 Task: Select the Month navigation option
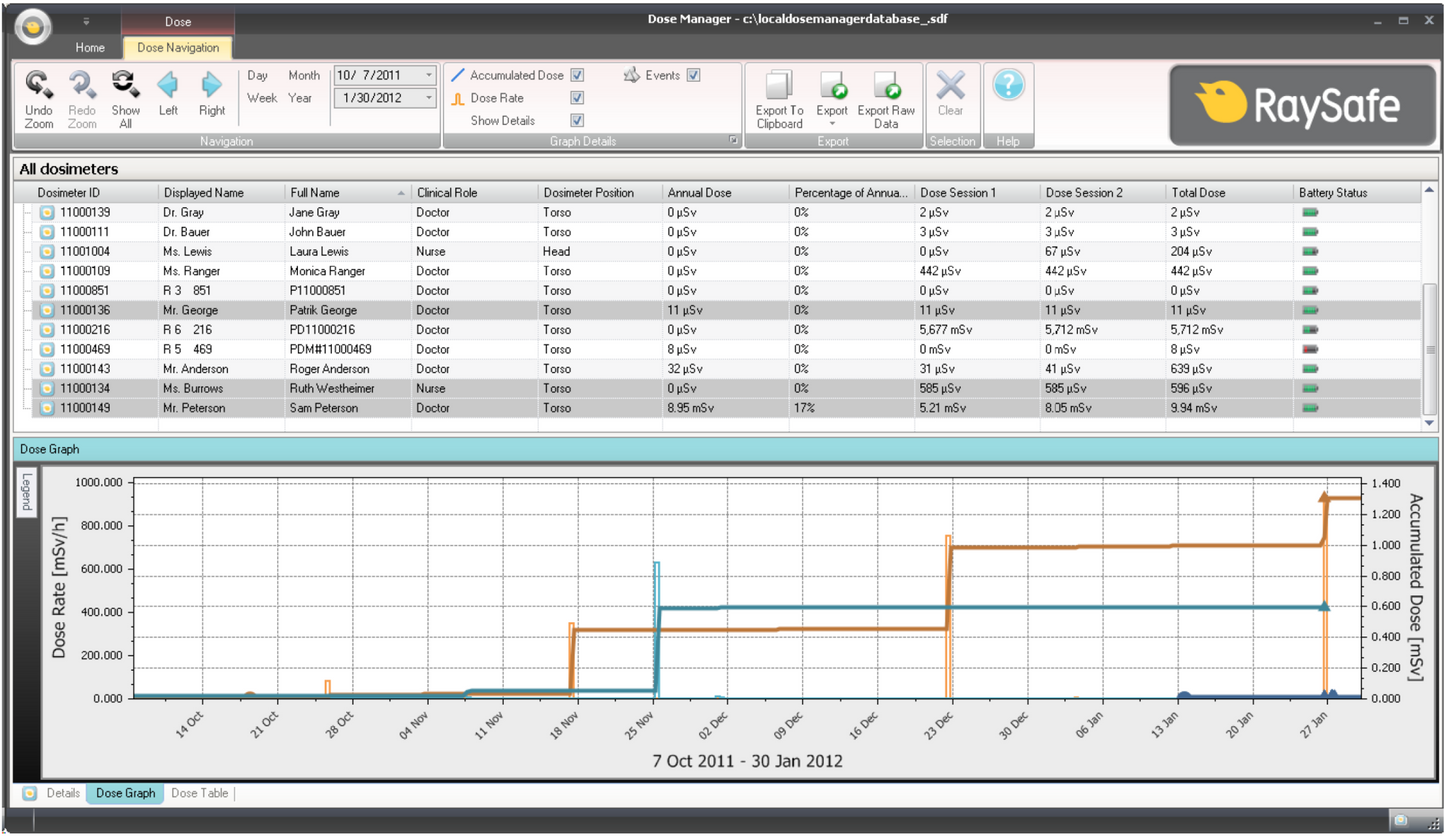click(x=304, y=75)
